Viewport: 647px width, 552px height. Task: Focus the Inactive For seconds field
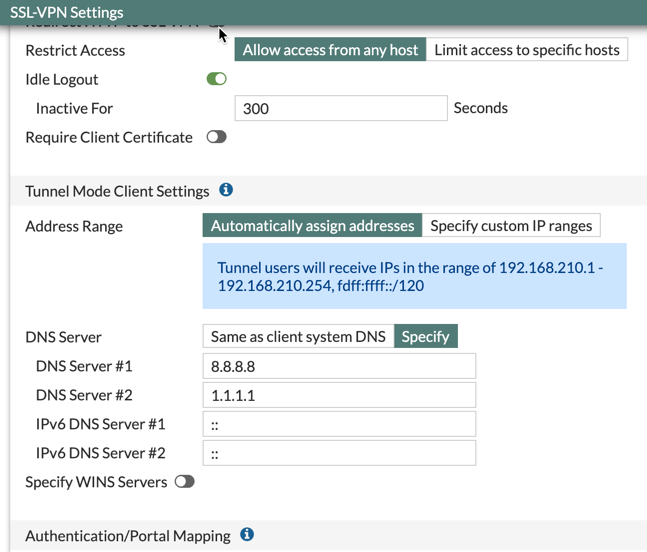point(341,108)
